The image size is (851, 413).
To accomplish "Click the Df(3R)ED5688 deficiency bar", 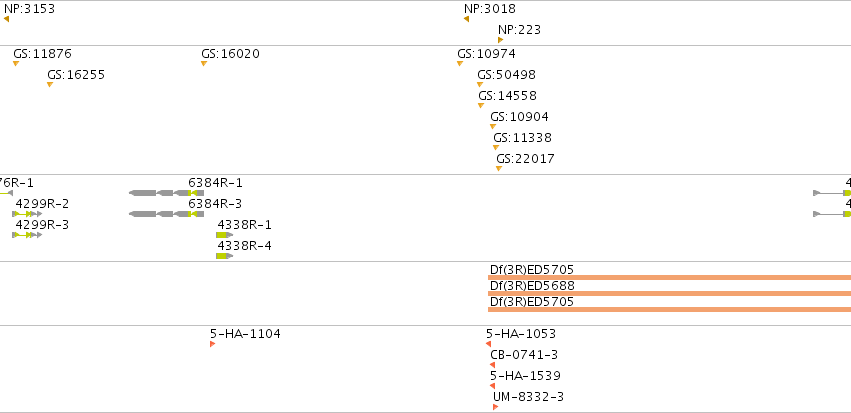I will pos(669,294).
